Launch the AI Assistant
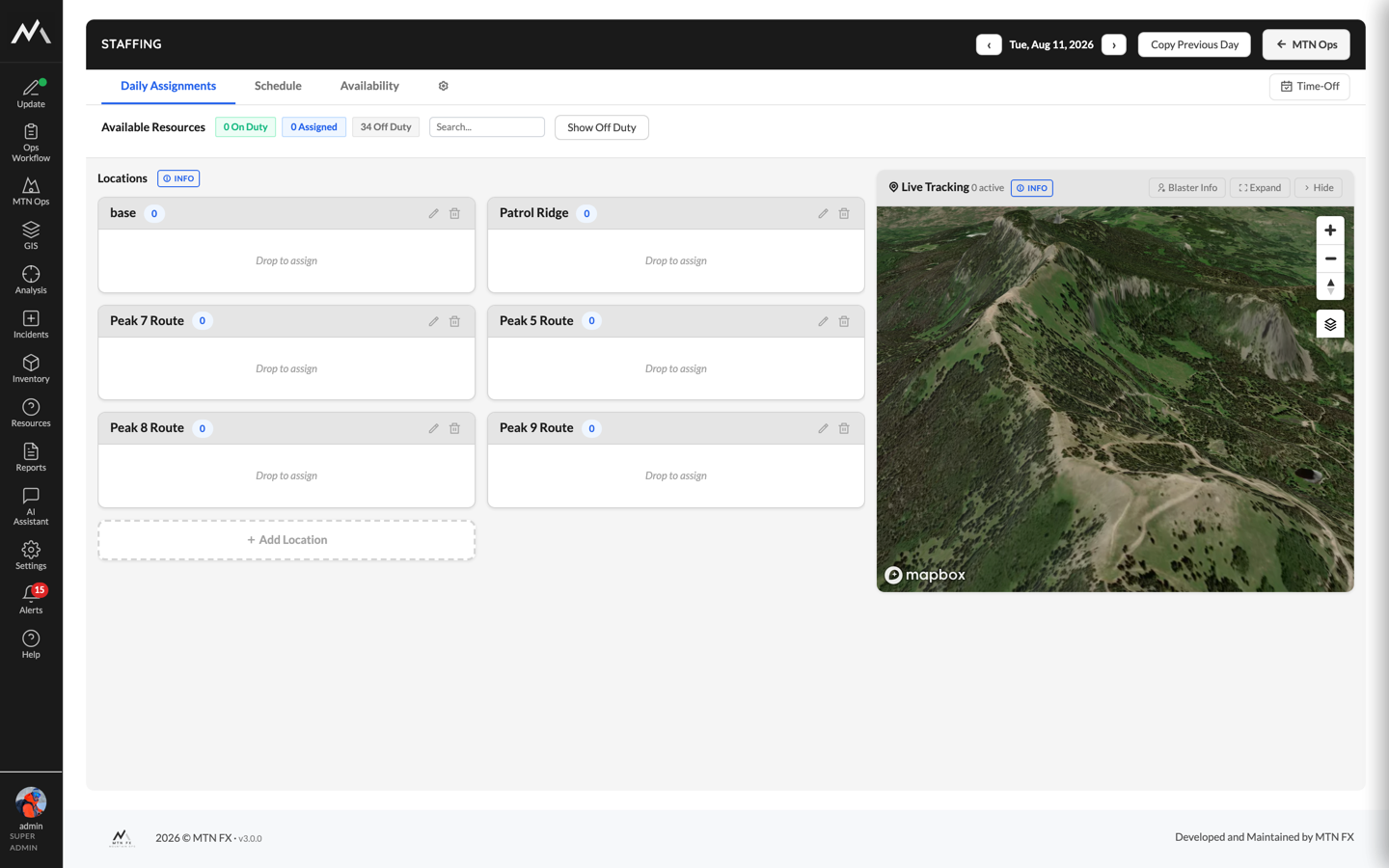This screenshot has height=868, width=1389. point(31,506)
